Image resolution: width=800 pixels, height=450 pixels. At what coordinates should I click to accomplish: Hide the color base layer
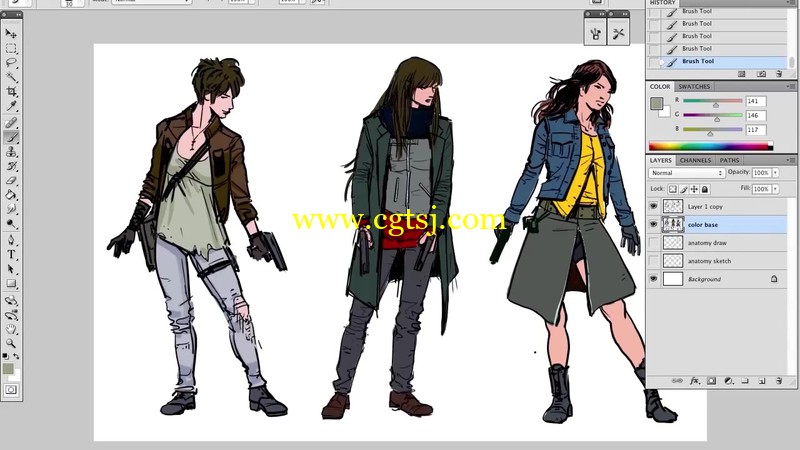coord(654,224)
